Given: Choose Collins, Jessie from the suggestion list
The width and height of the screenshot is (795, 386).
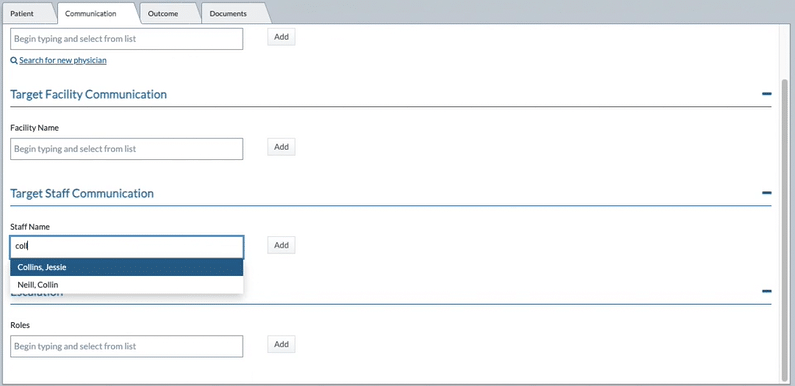Looking at the screenshot, I should tap(127, 267).
